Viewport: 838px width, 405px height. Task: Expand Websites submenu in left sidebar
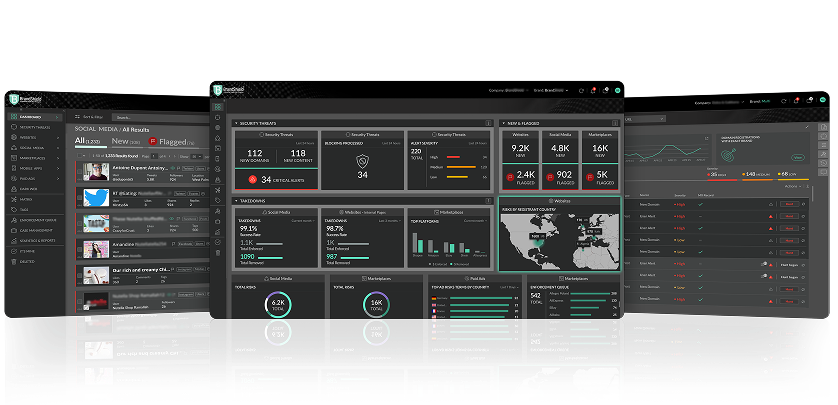(x=58, y=137)
